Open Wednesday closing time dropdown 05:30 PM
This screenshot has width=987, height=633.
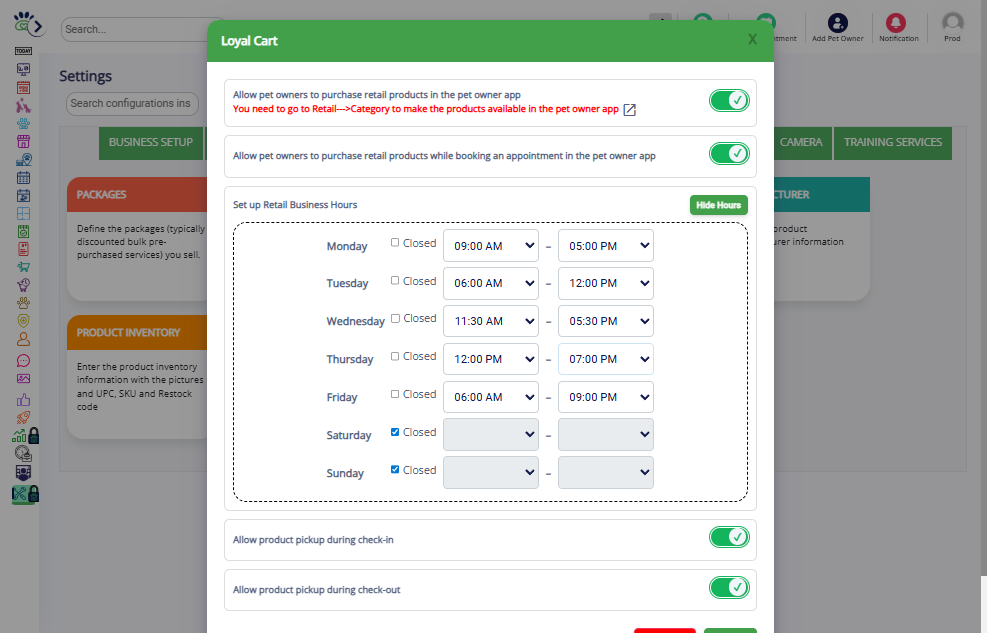[x=606, y=321]
